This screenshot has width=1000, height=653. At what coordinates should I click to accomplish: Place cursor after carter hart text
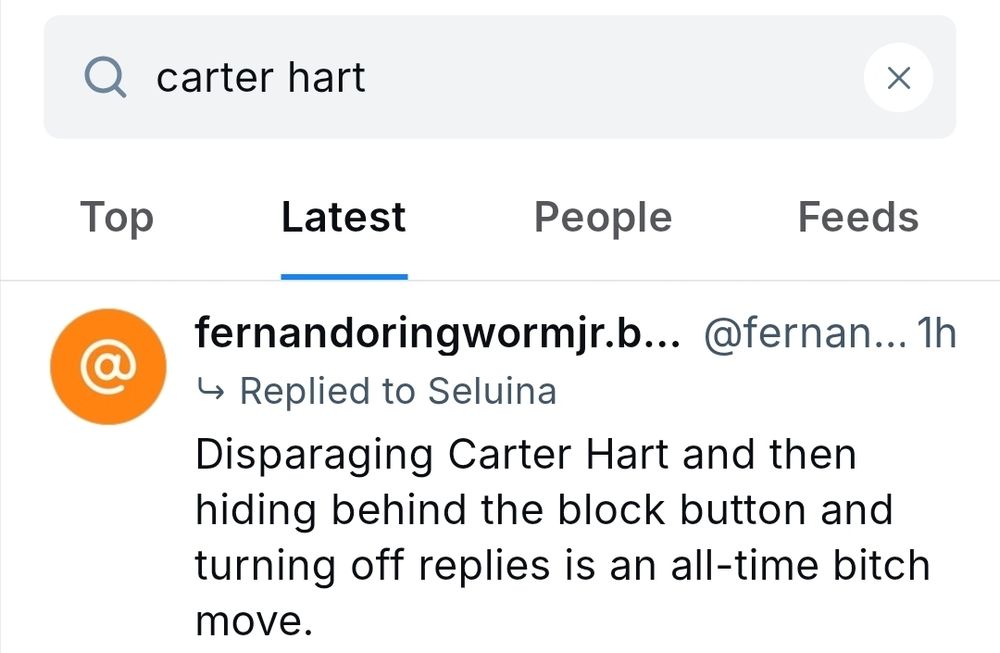click(x=370, y=76)
